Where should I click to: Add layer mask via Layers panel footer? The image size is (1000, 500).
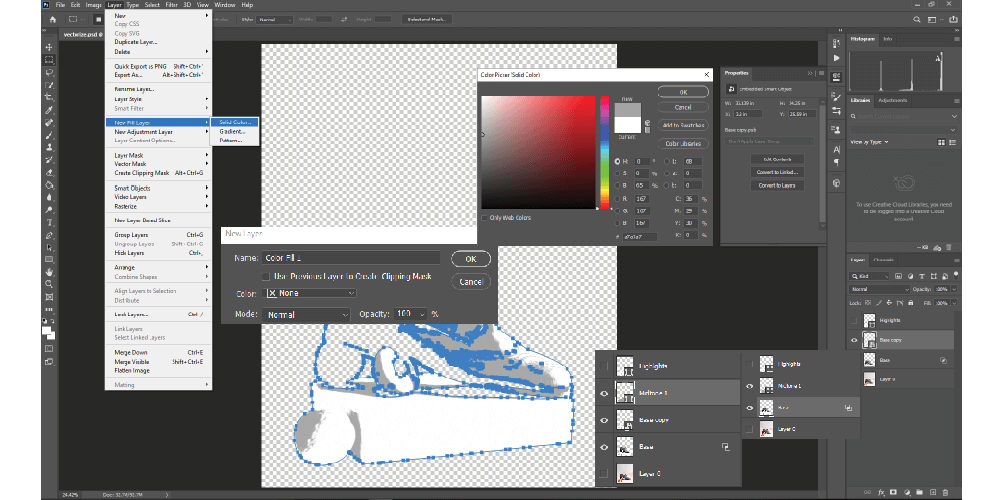point(893,492)
